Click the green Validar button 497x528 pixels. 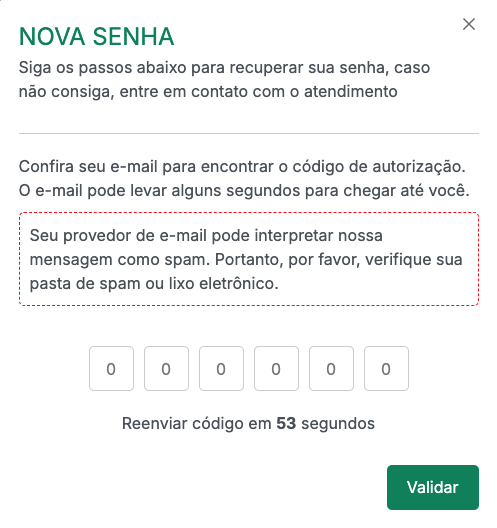point(433,487)
